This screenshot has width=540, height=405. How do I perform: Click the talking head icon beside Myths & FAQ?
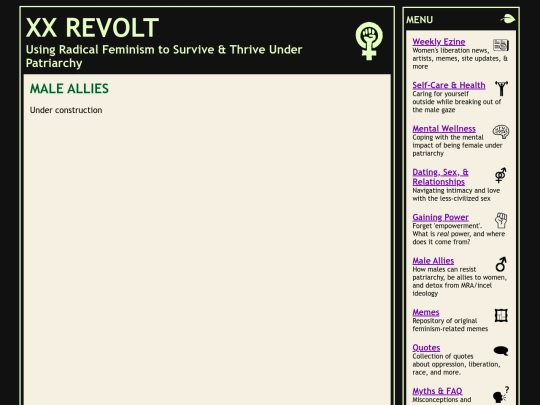click(501, 394)
